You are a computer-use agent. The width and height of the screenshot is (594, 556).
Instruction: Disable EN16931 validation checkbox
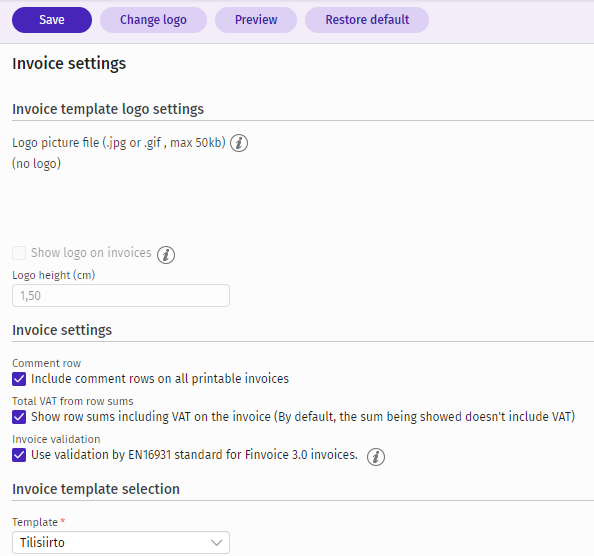19,454
